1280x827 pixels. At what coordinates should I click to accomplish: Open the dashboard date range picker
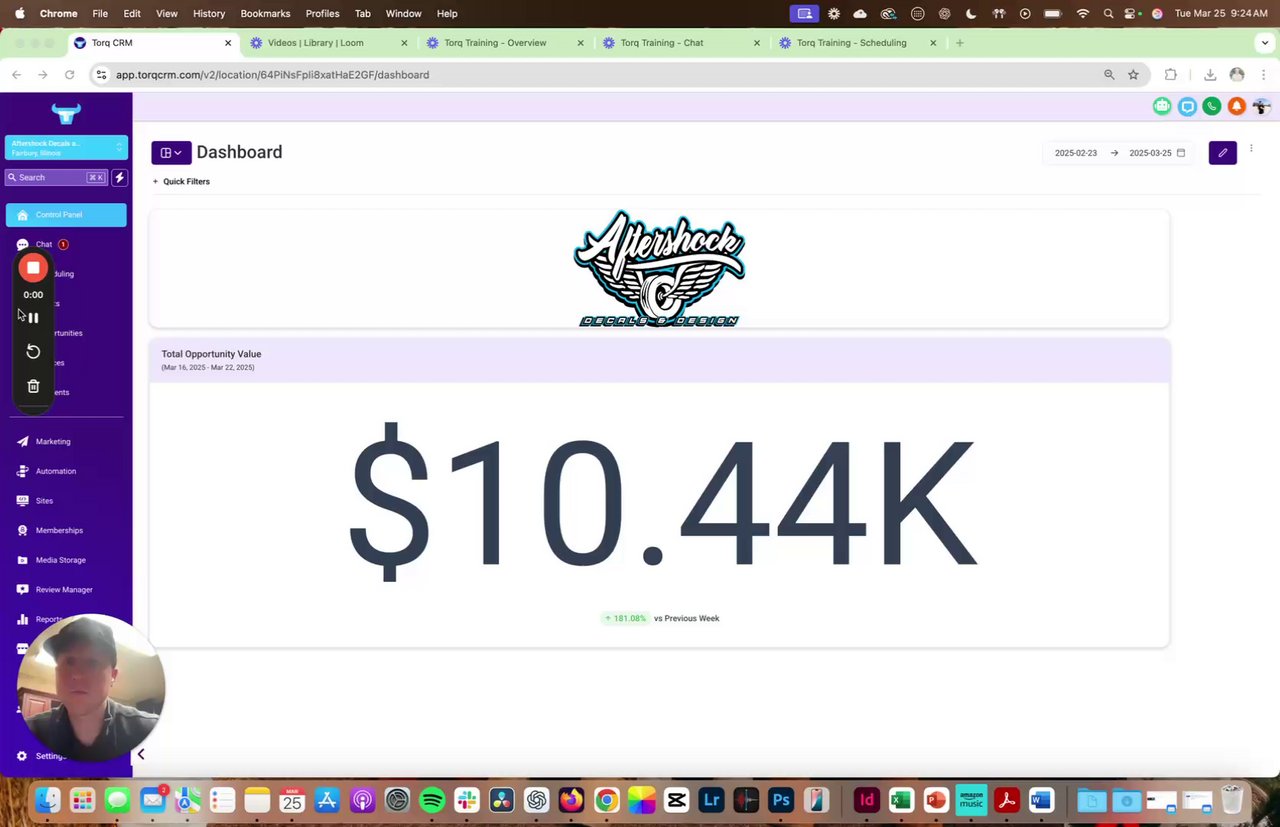1120,153
